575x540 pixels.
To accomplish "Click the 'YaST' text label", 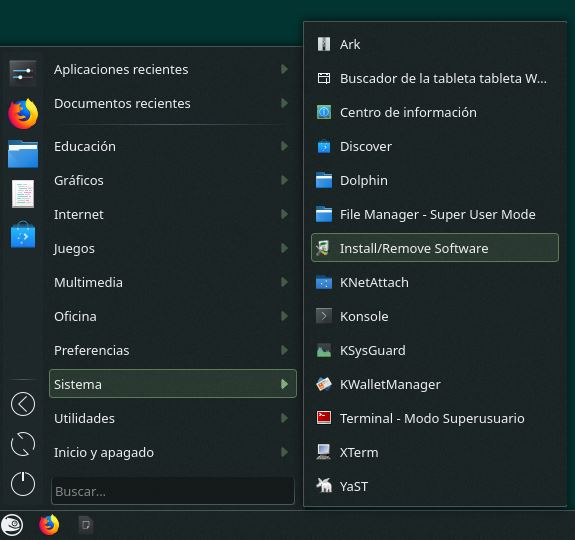I will coord(354,486).
